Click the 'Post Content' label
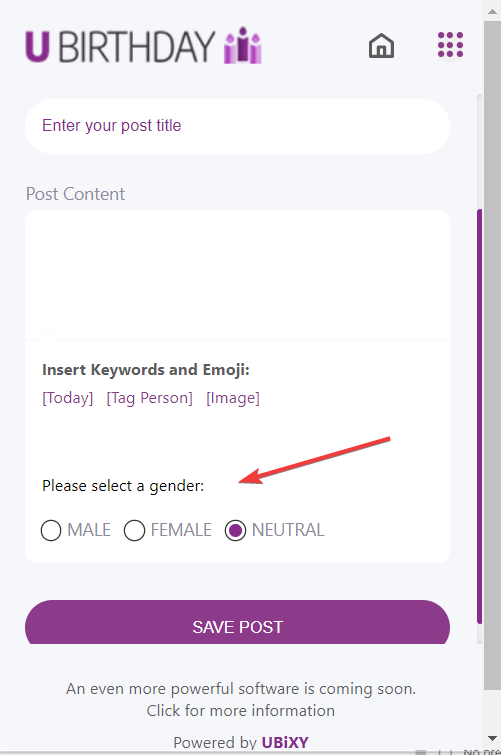The height and width of the screenshot is (755, 501). (75, 194)
